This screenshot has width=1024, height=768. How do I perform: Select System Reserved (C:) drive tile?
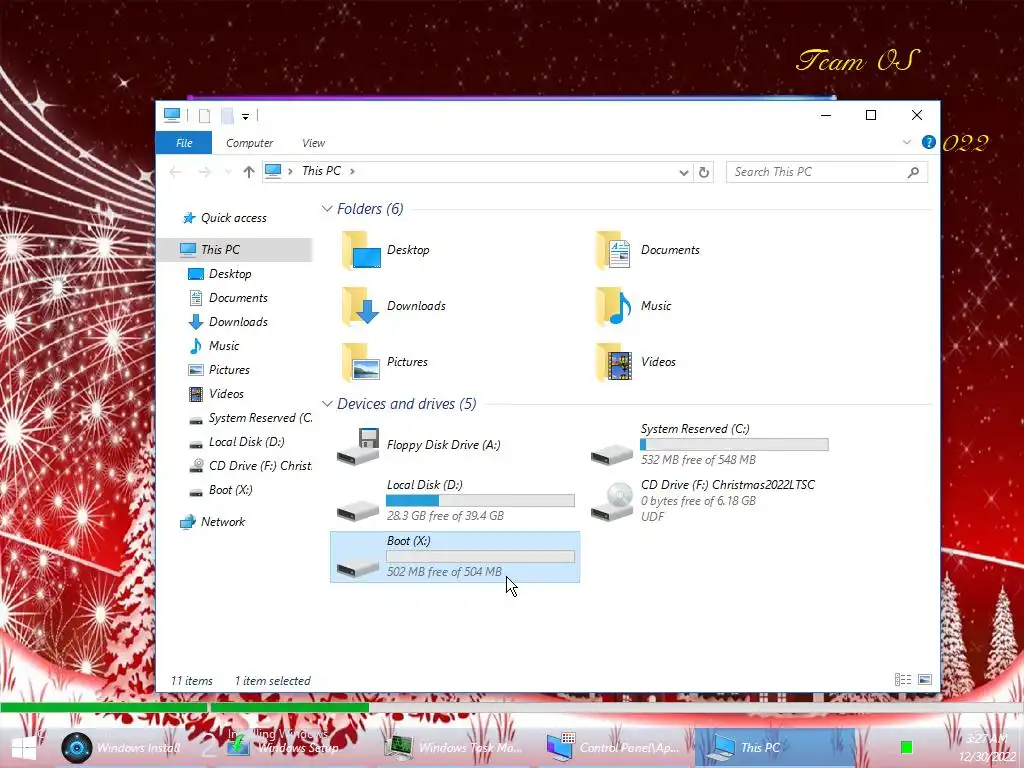click(x=709, y=444)
